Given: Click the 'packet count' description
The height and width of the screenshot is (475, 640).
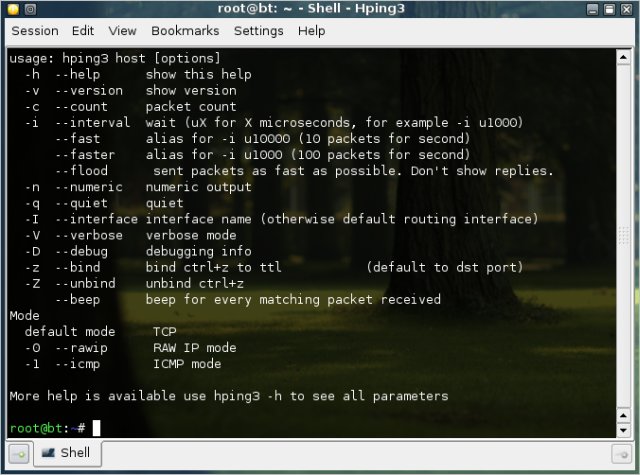Looking at the screenshot, I should pyautogui.click(x=191, y=107).
